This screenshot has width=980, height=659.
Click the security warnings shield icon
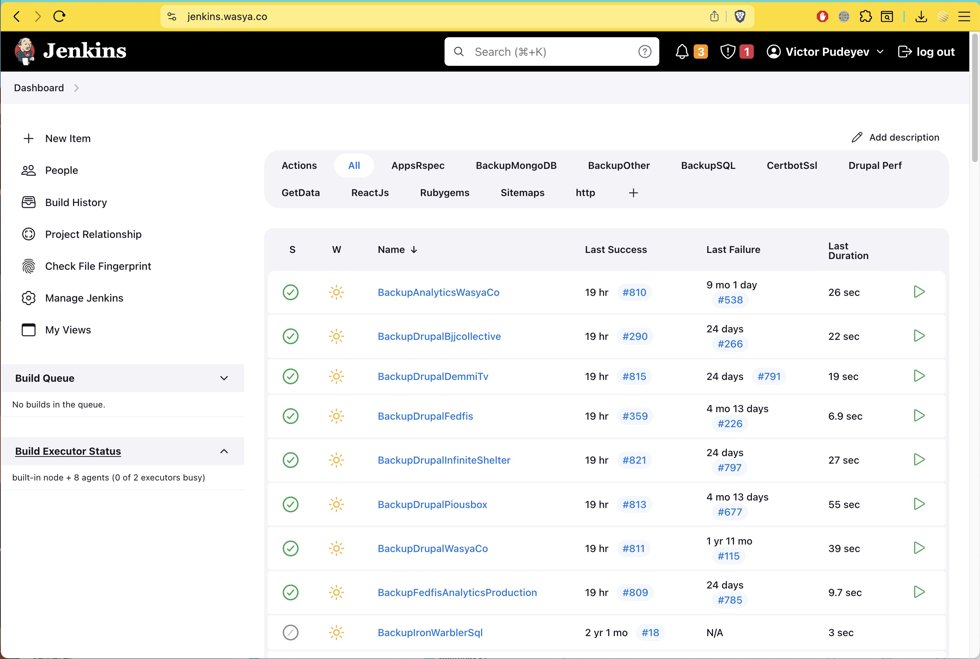pyautogui.click(x=729, y=51)
